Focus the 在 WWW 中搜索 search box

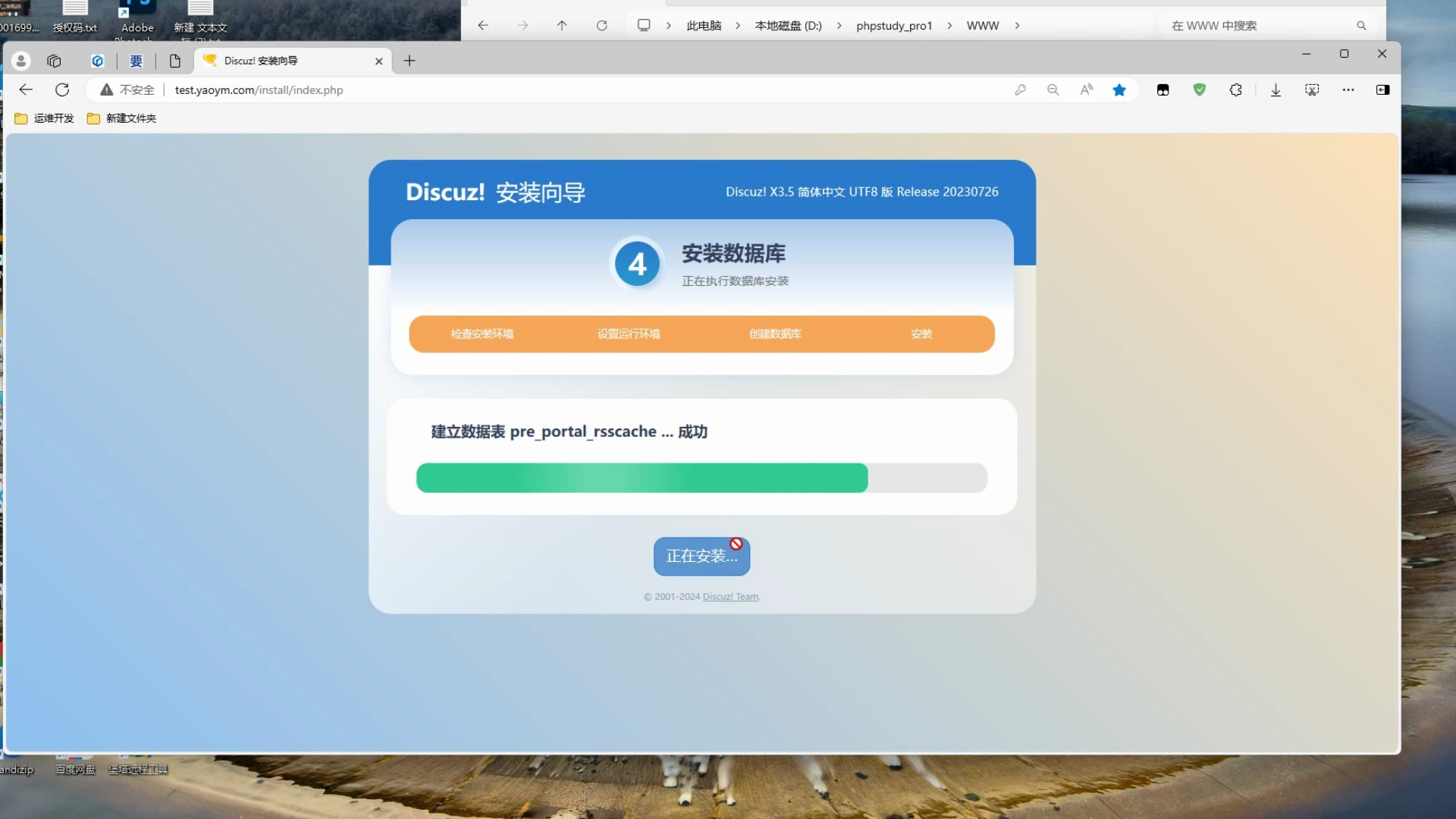(x=1266, y=26)
